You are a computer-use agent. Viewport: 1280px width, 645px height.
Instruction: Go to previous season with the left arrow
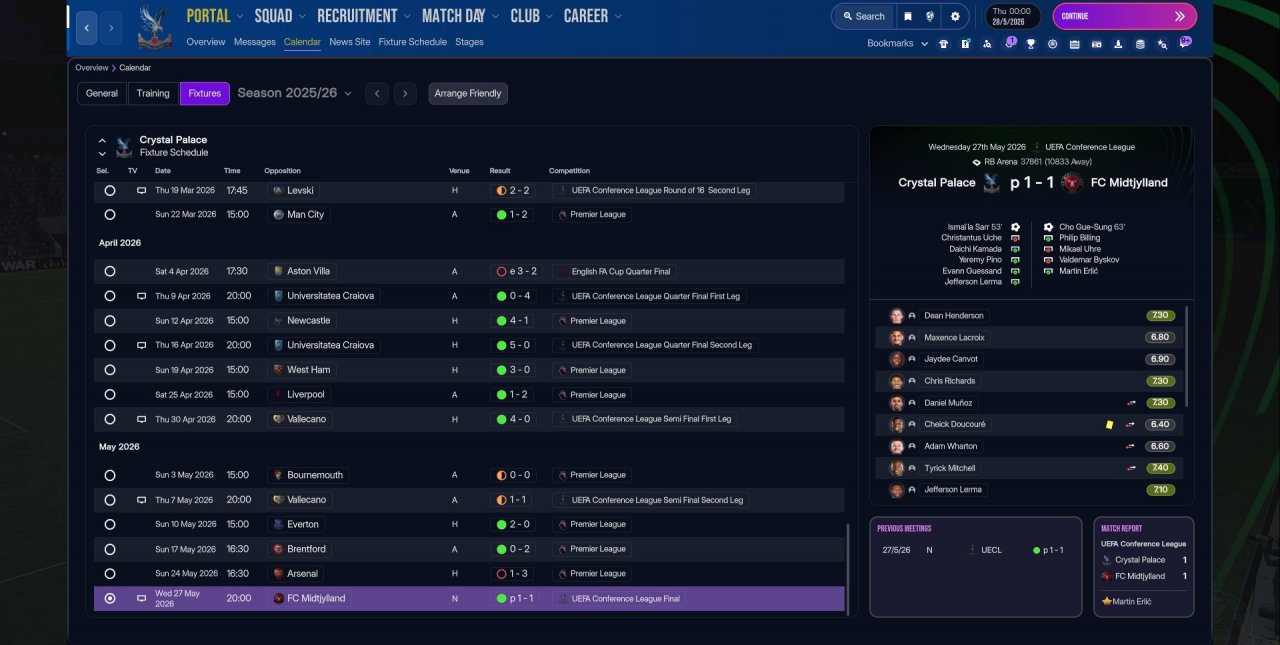point(376,93)
